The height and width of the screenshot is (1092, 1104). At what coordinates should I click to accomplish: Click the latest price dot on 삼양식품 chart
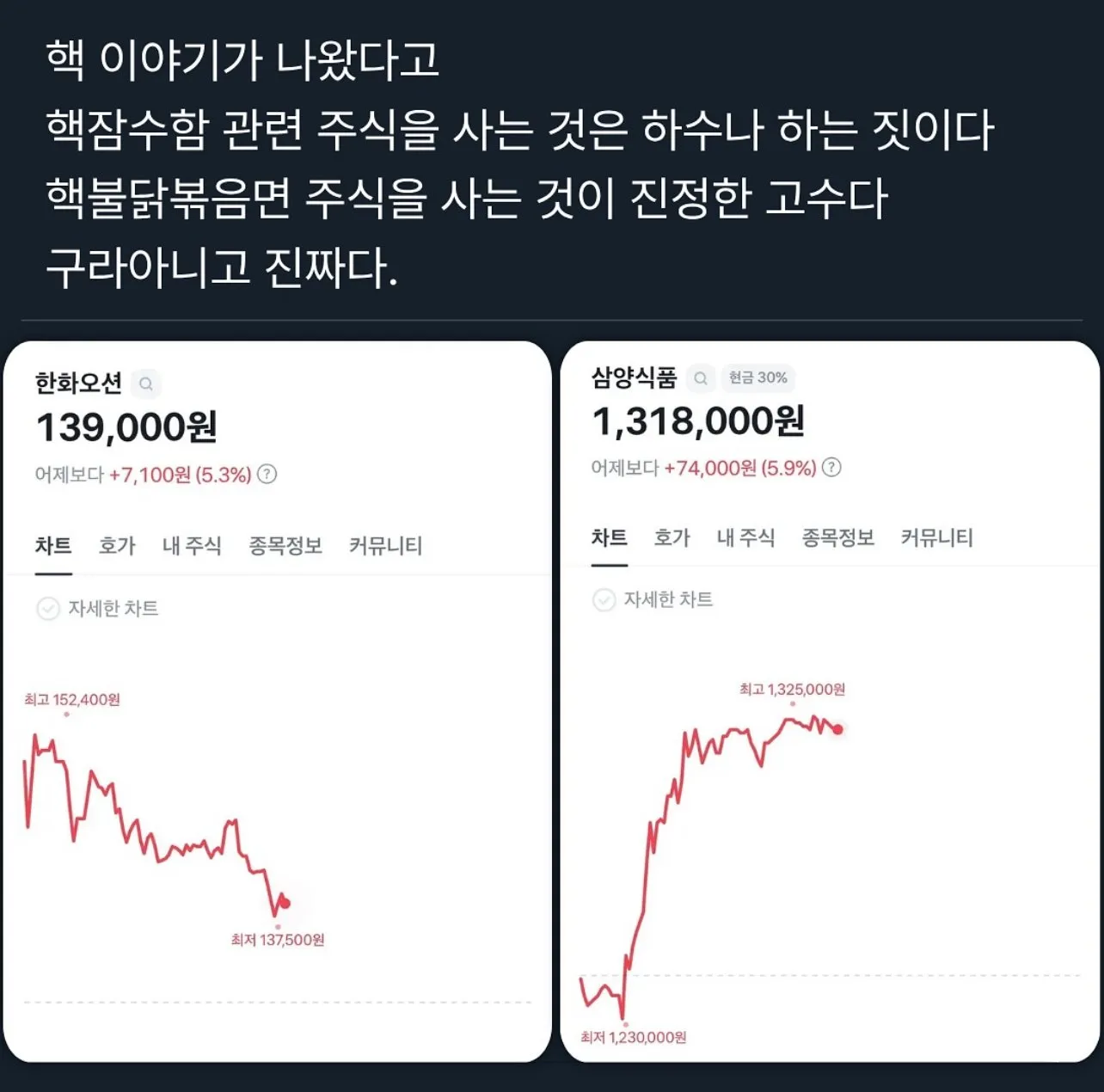(836, 729)
